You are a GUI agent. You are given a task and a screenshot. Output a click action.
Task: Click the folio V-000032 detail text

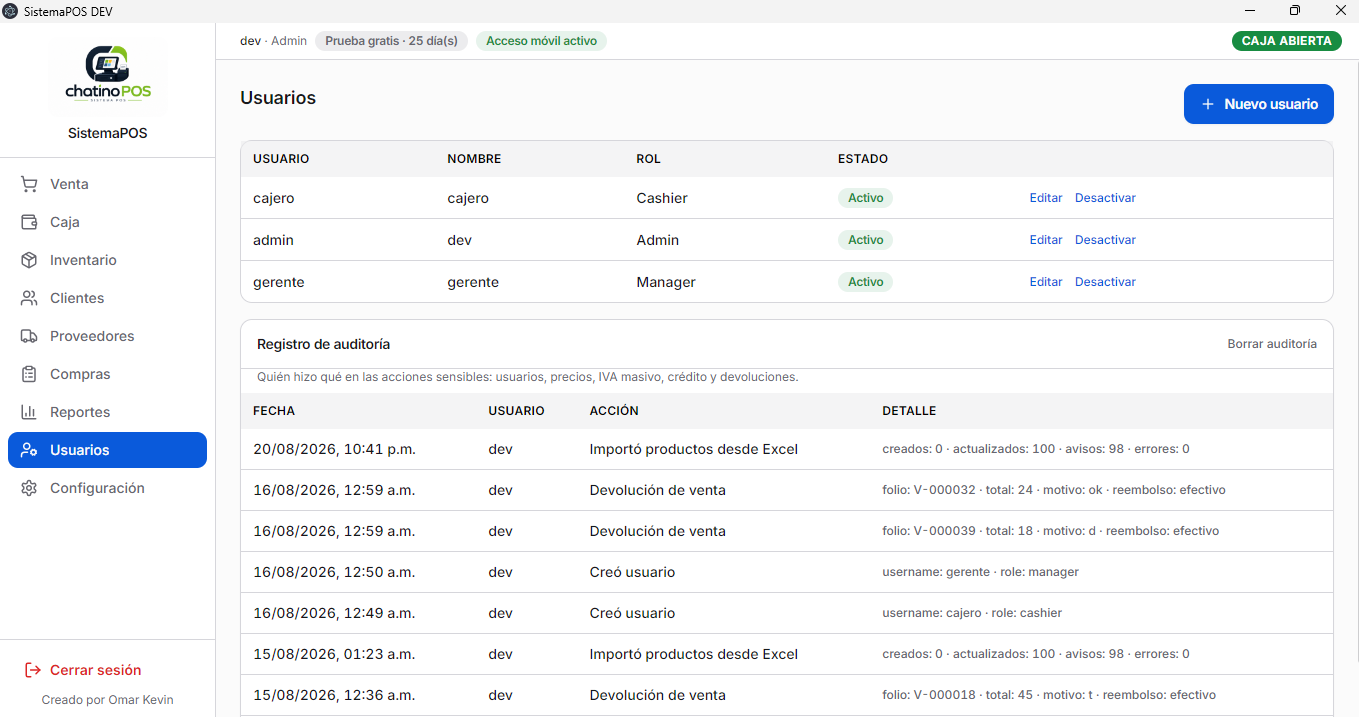pos(1053,490)
